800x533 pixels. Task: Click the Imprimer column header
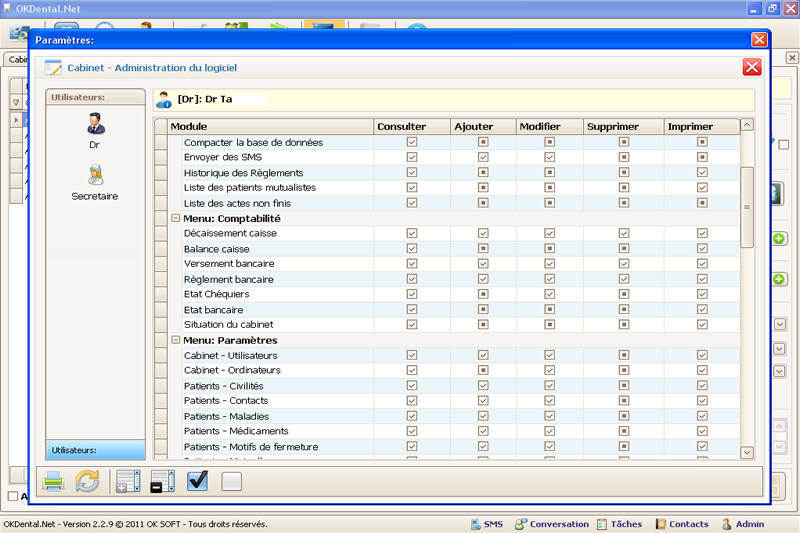click(x=702, y=126)
